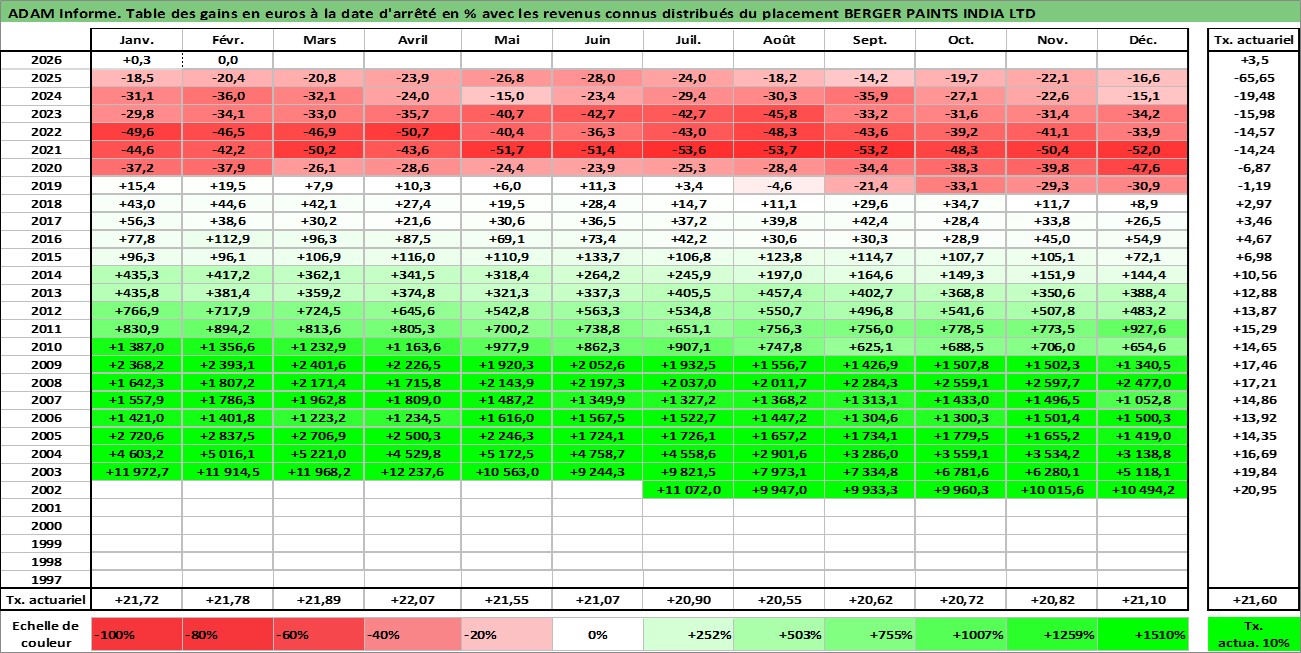Click the -50,7 cell in 2022
Image resolution: width=1301 pixels, height=653 pixels.
coord(412,131)
